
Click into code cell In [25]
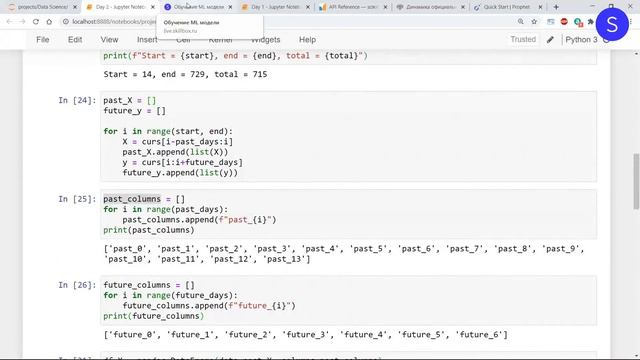pos(349,214)
